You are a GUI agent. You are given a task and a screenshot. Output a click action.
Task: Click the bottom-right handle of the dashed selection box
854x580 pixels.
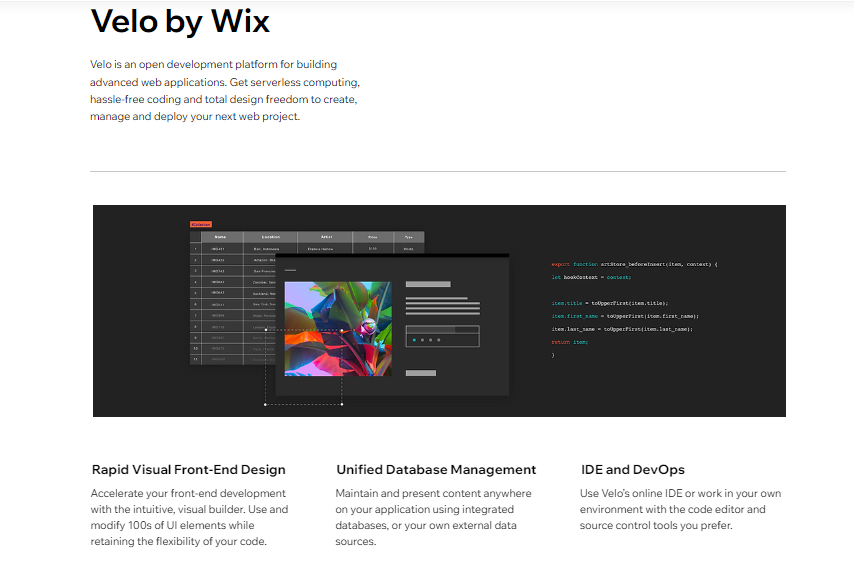pyautogui.click(x=342, y=405)
